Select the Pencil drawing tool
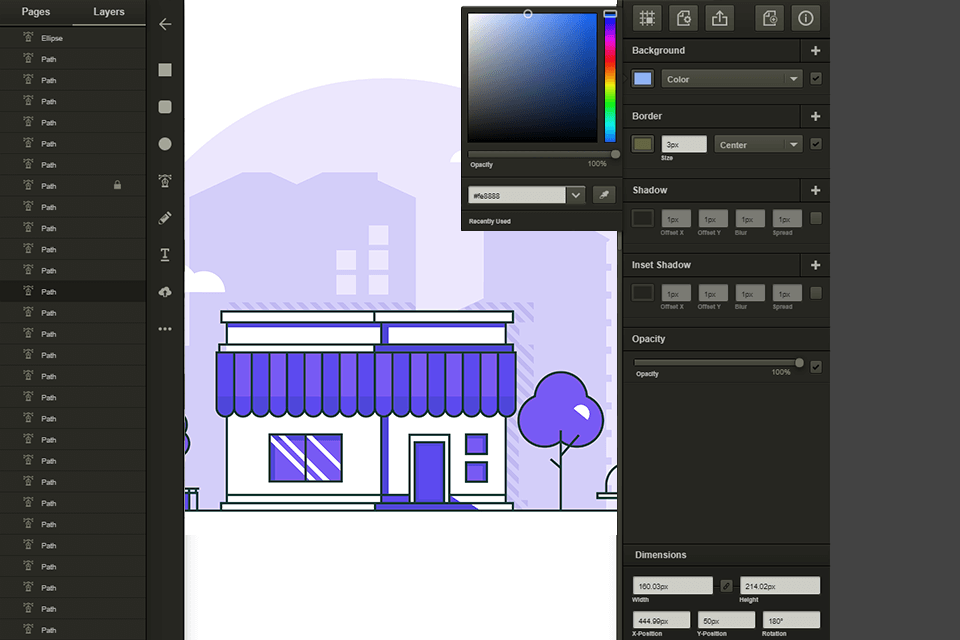This screenshot has width=960, height=640. (x=165, y=218)
